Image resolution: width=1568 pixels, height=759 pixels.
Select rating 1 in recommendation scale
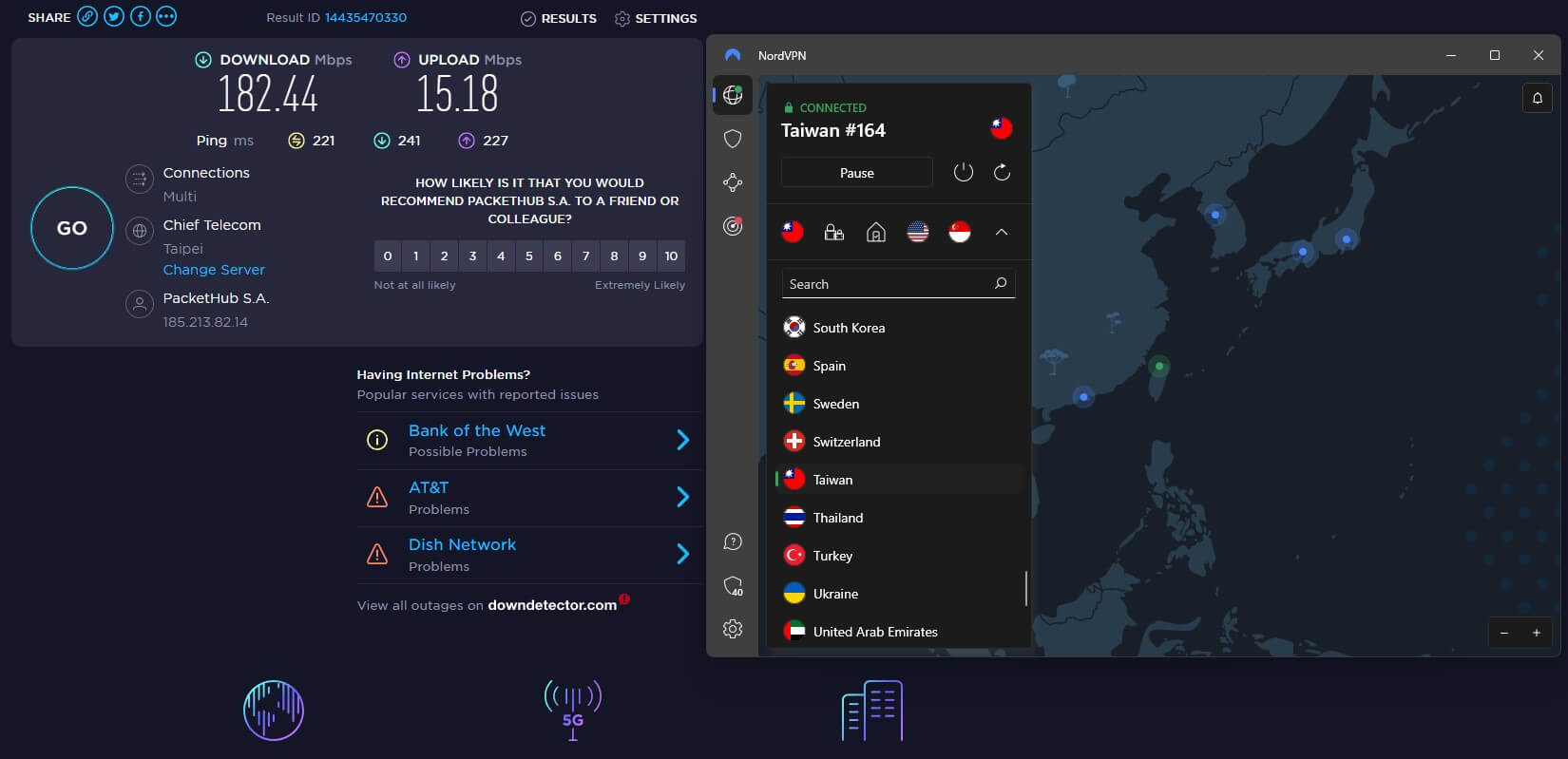416,256
